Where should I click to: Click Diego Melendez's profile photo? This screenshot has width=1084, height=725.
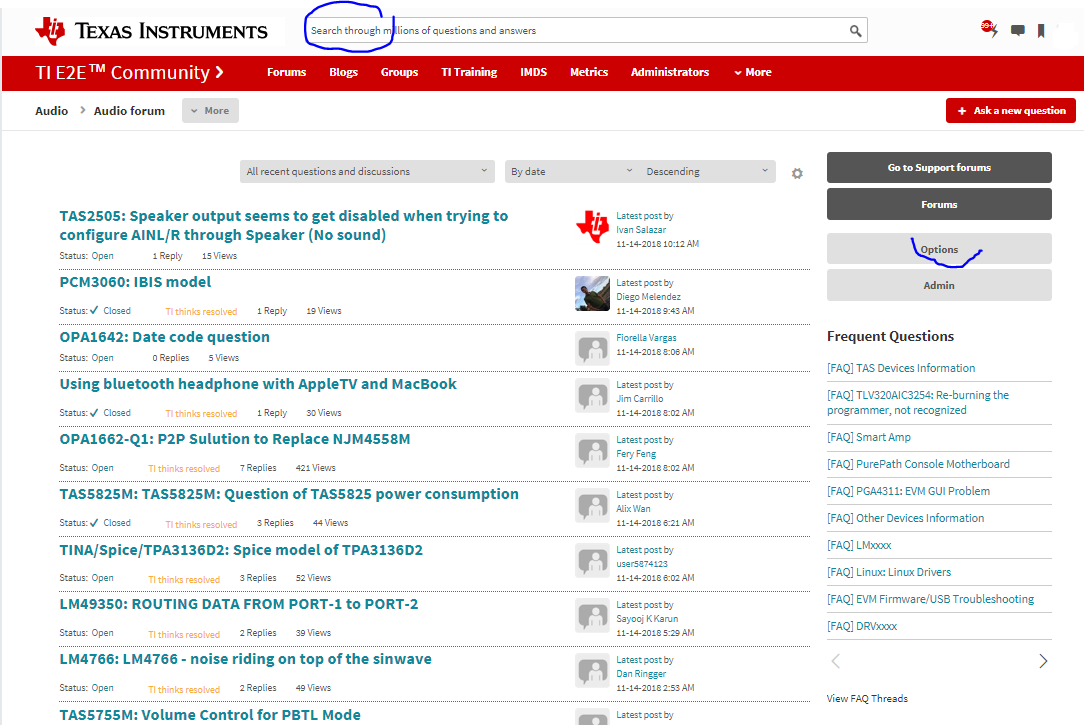592,294
